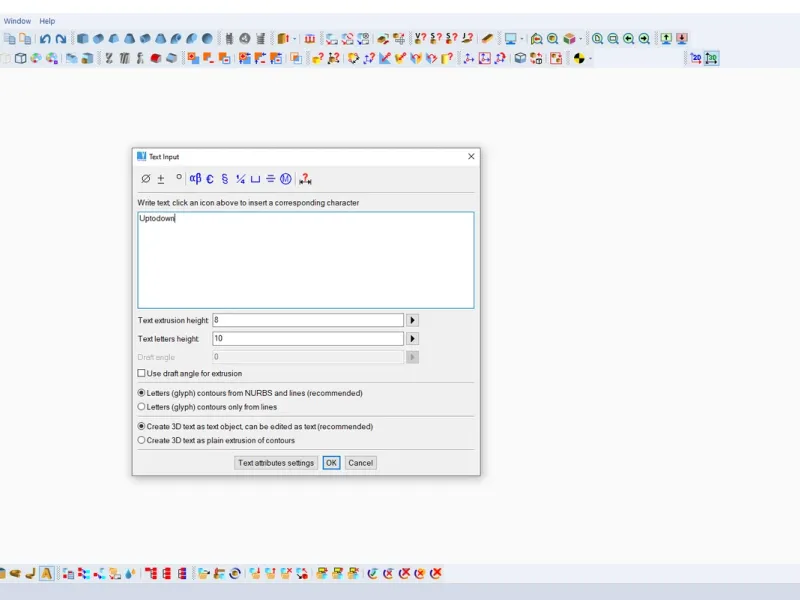The width and height of the screenshot is (800, 600).
Task: Select the blue cylinder solid tool
Action: (98, 39)
